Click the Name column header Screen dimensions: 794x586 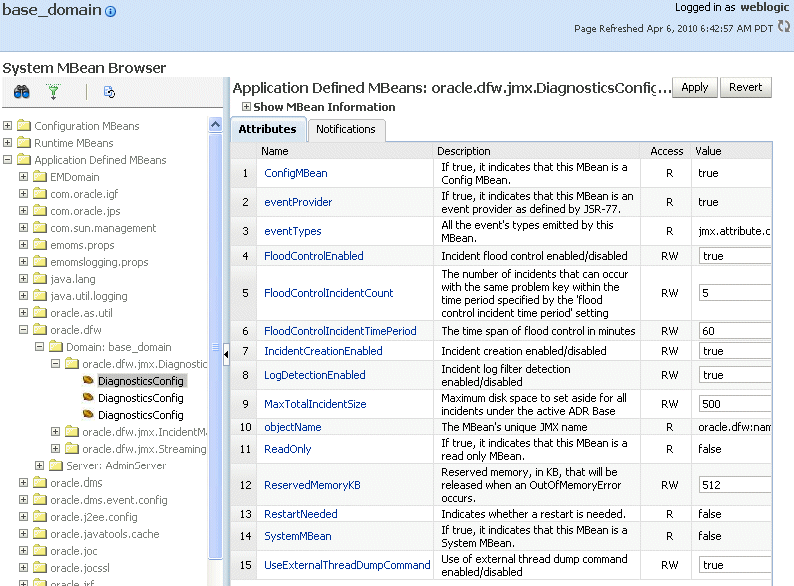[275, 151]
